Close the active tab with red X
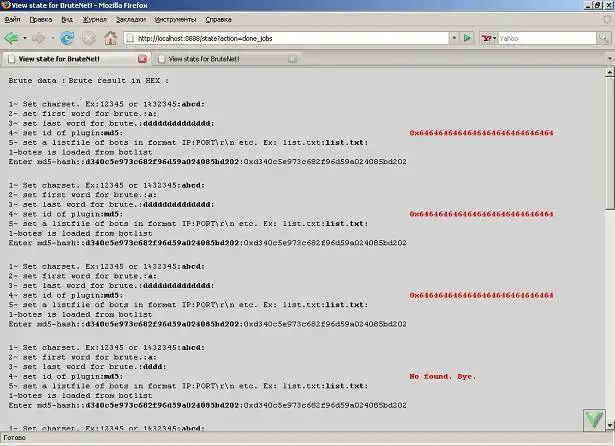 point(142,59)
